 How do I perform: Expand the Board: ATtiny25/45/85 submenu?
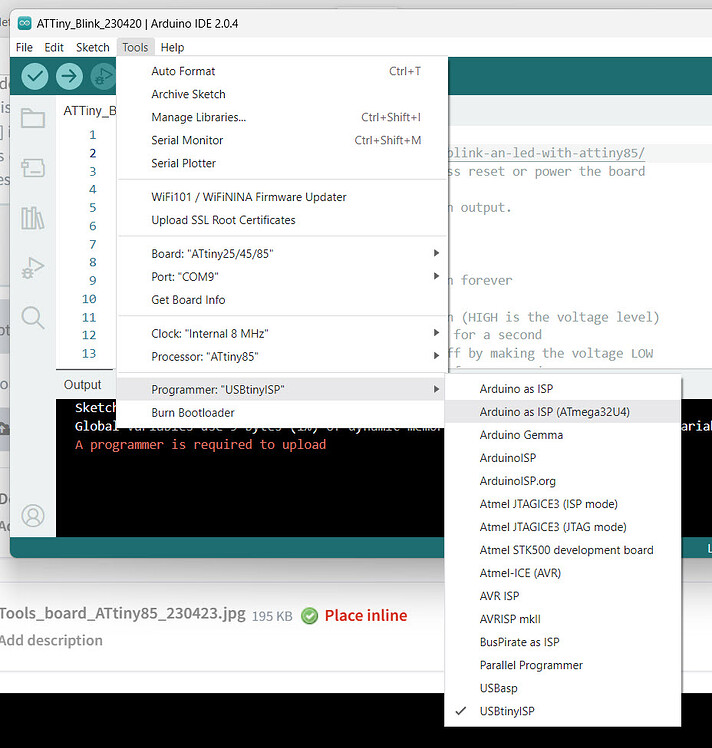[282, 253]
